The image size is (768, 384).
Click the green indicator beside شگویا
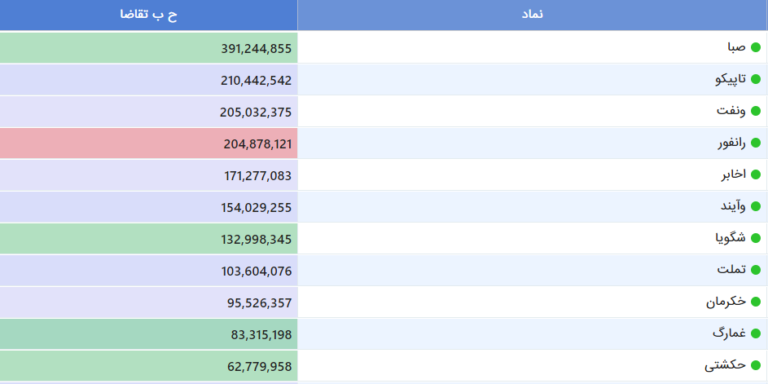click(756, 239)
